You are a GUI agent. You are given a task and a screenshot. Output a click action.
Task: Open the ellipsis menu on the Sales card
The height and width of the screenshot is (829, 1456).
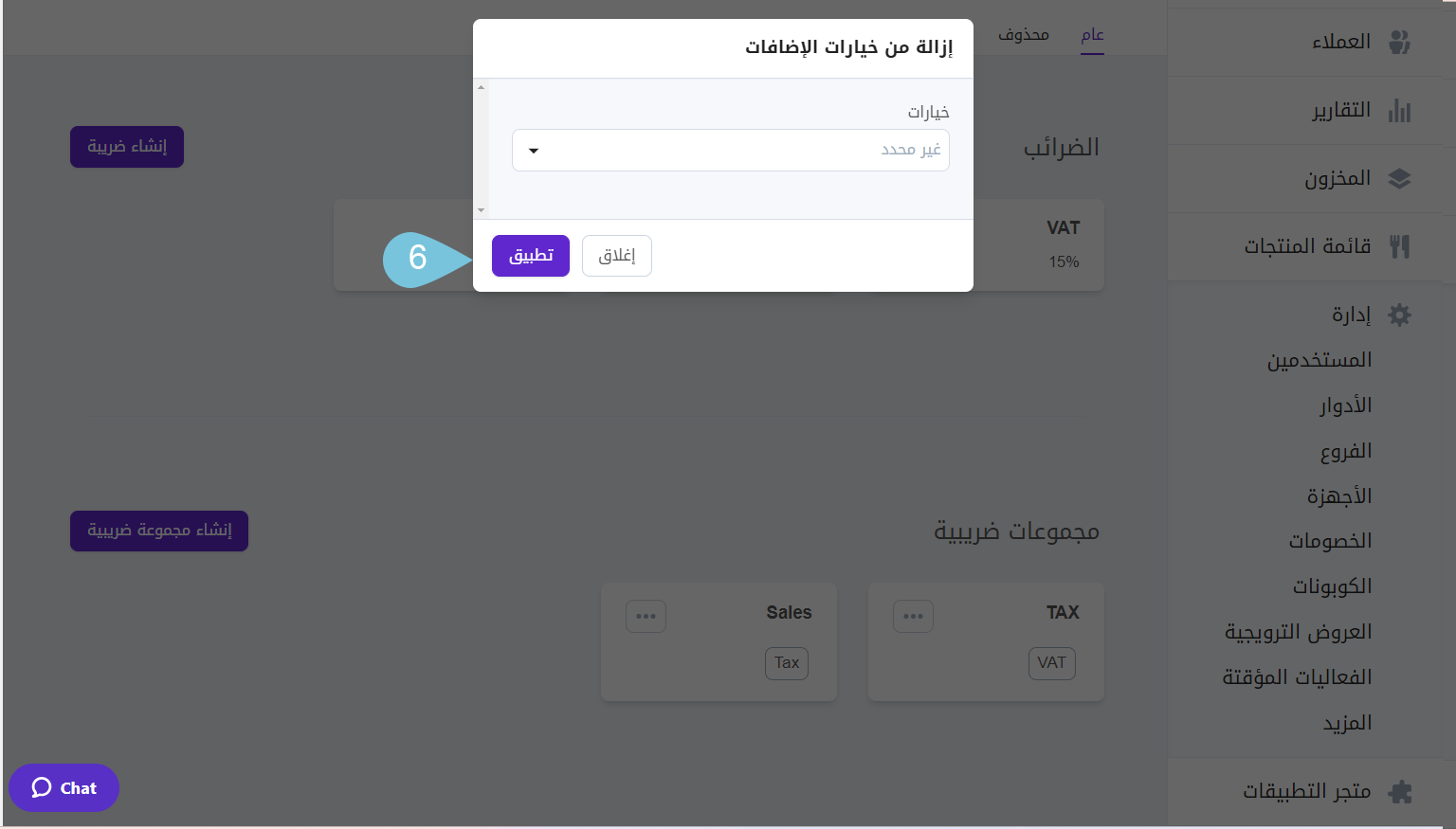tap(646, 616)
